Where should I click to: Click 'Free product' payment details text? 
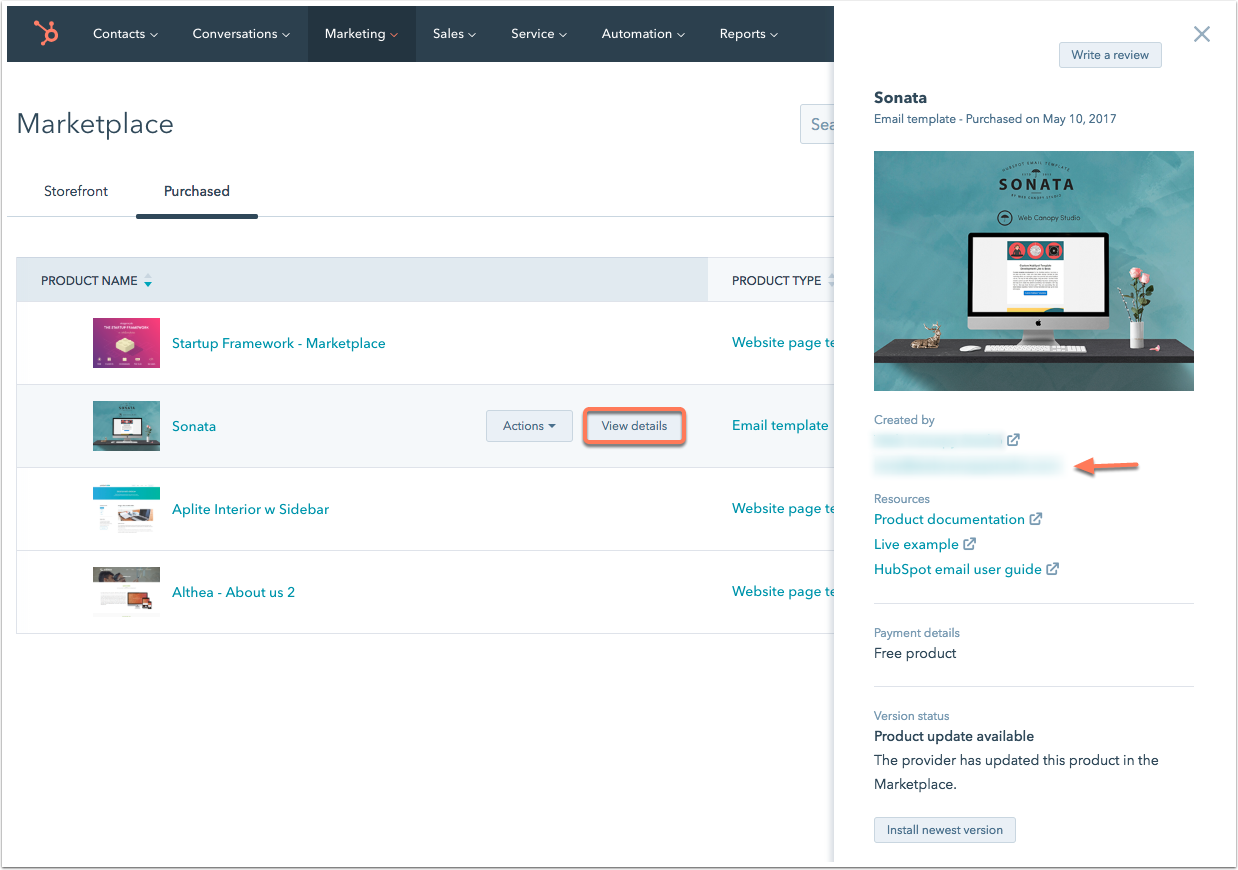[915, 653]
